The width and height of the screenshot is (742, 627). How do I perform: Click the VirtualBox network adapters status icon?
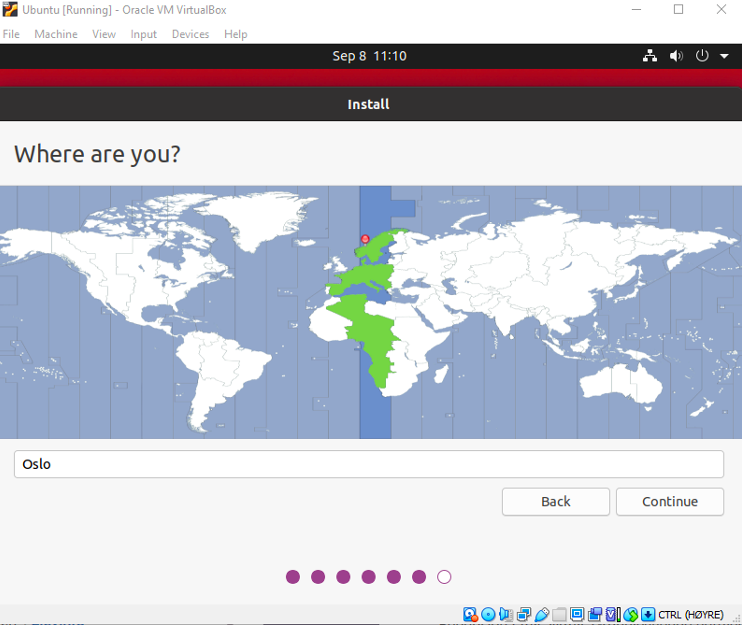[x=524, y=615]
